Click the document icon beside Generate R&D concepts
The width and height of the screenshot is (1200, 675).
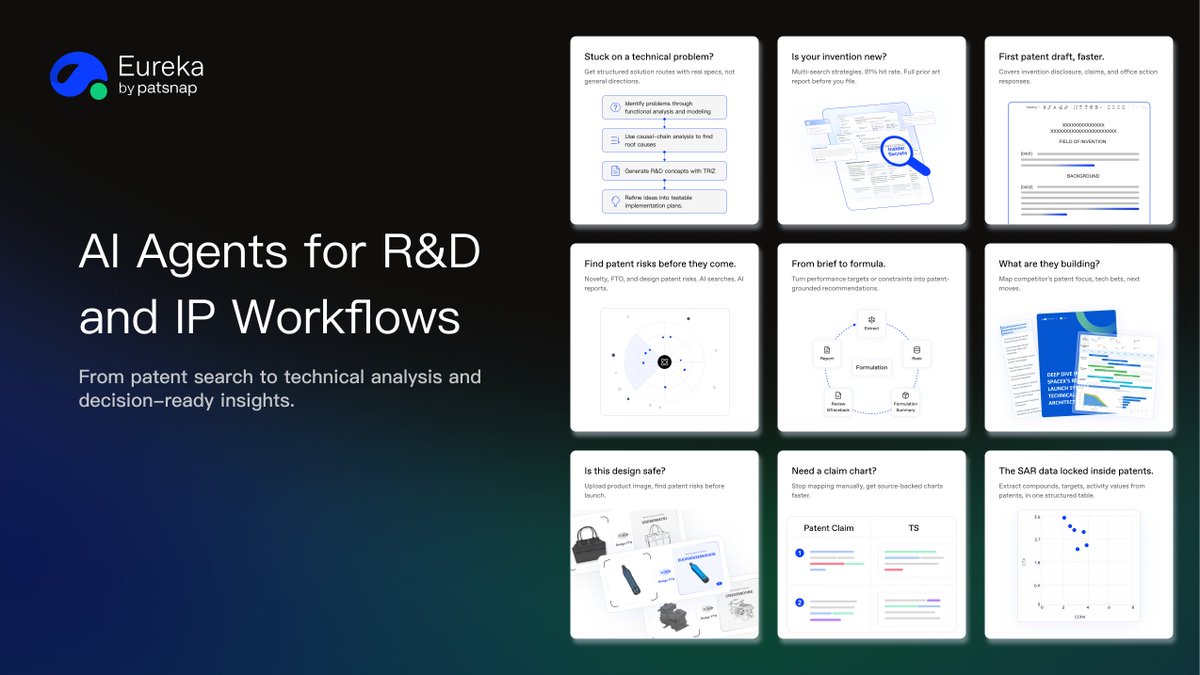[x=615, y=171]
